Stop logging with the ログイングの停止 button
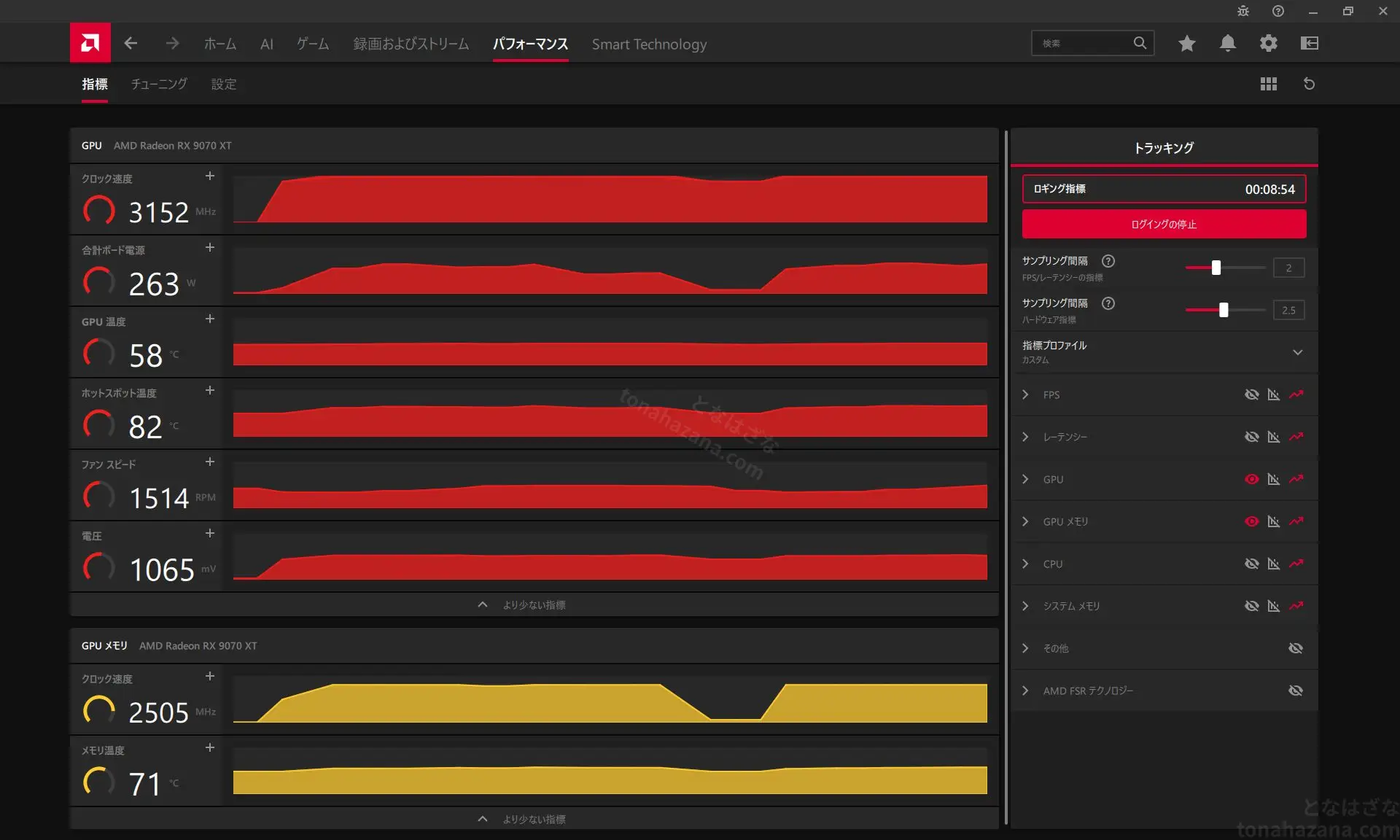The height and width of the screenshot is (840, 1400). tap(1164, 224)
